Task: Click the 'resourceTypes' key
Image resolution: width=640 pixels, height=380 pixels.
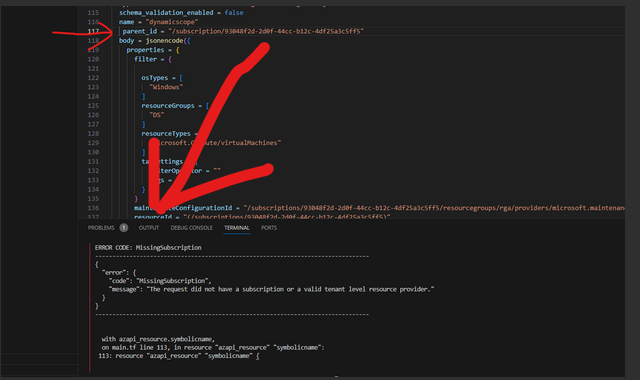Action: pos(166,133)
